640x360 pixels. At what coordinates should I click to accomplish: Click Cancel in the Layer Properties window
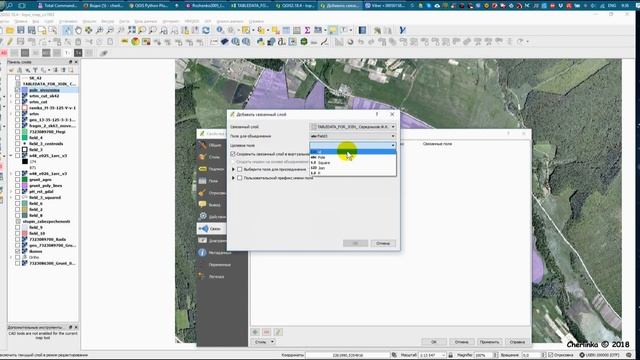click(462, 342)
